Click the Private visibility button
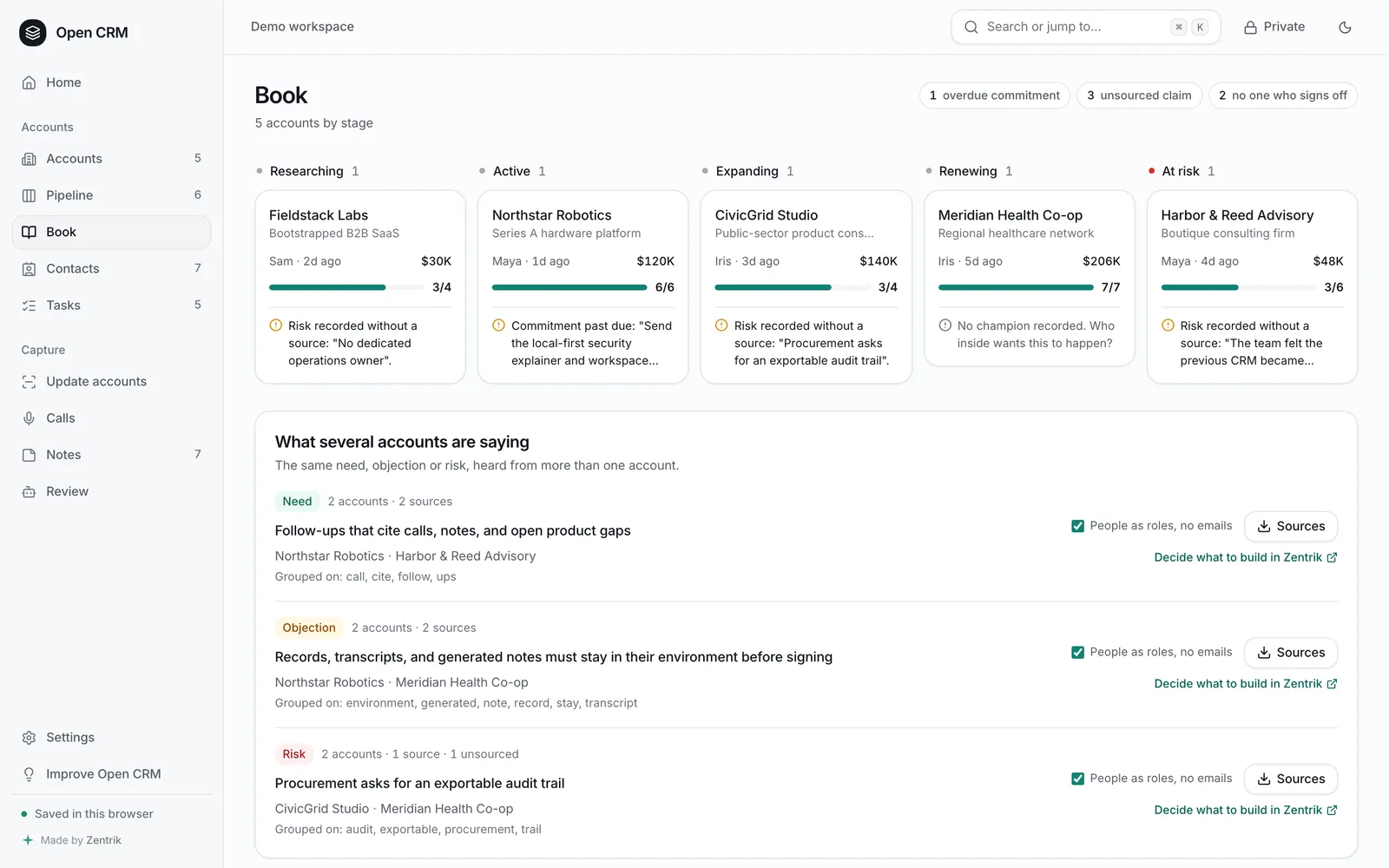Screen dimensions: 1389x868 1274,27
